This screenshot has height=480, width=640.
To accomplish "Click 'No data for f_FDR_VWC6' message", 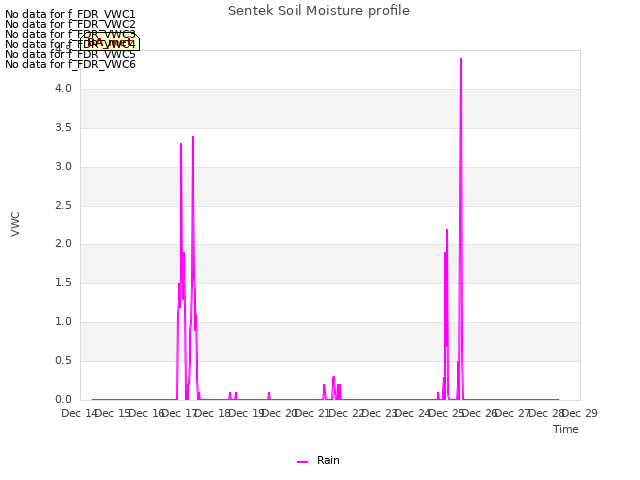I will (x=70, y=64).
